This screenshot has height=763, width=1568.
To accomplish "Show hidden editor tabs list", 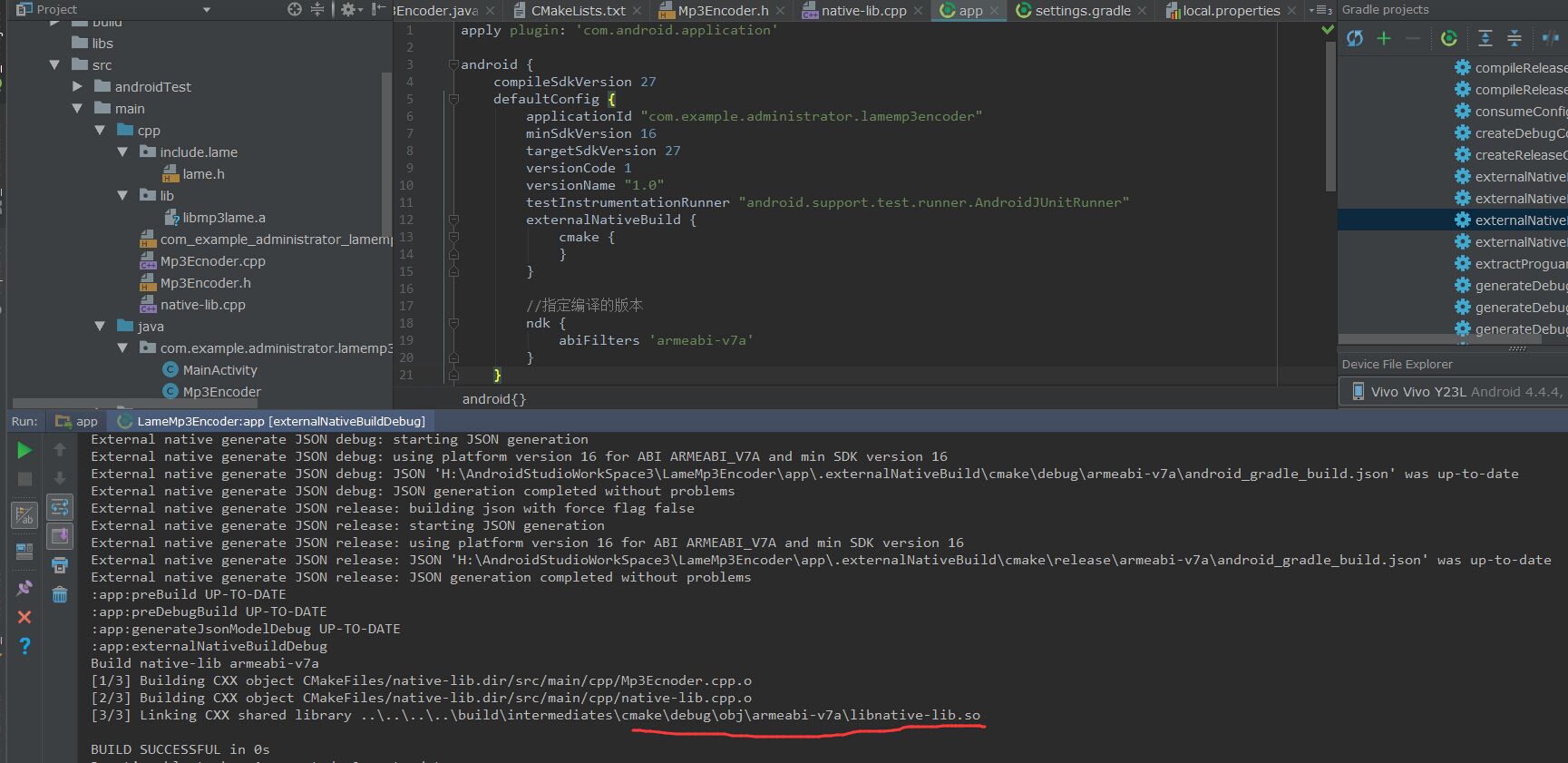I will 1321,10.
